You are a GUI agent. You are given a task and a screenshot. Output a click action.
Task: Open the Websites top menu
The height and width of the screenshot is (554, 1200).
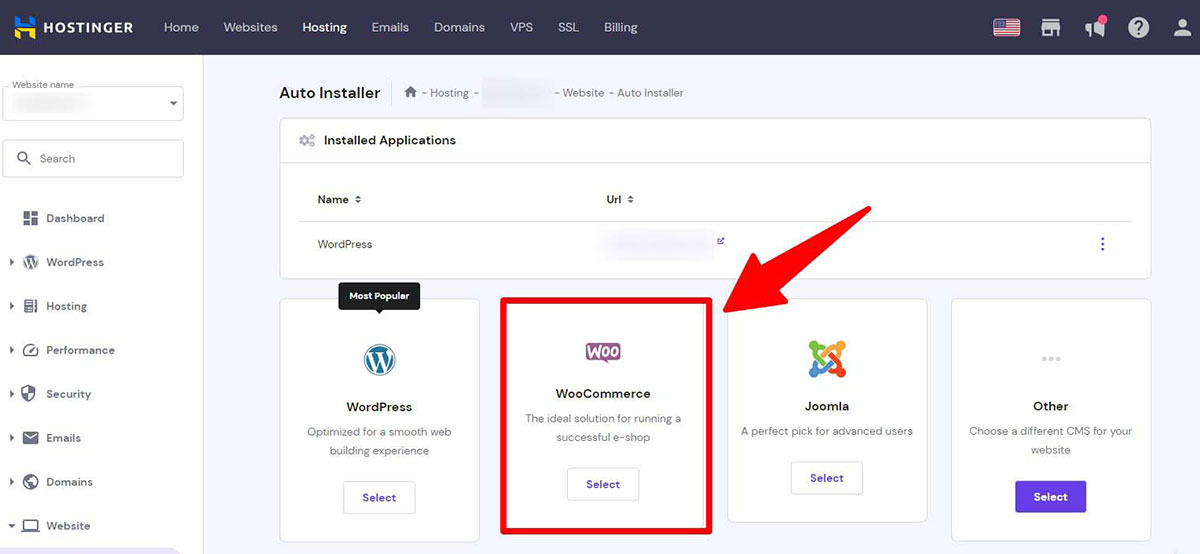tap(250, 27)
